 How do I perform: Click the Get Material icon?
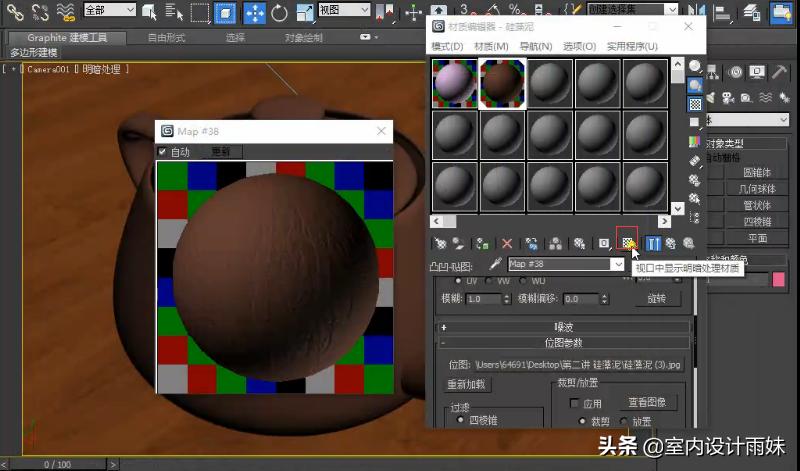point(440,243)
